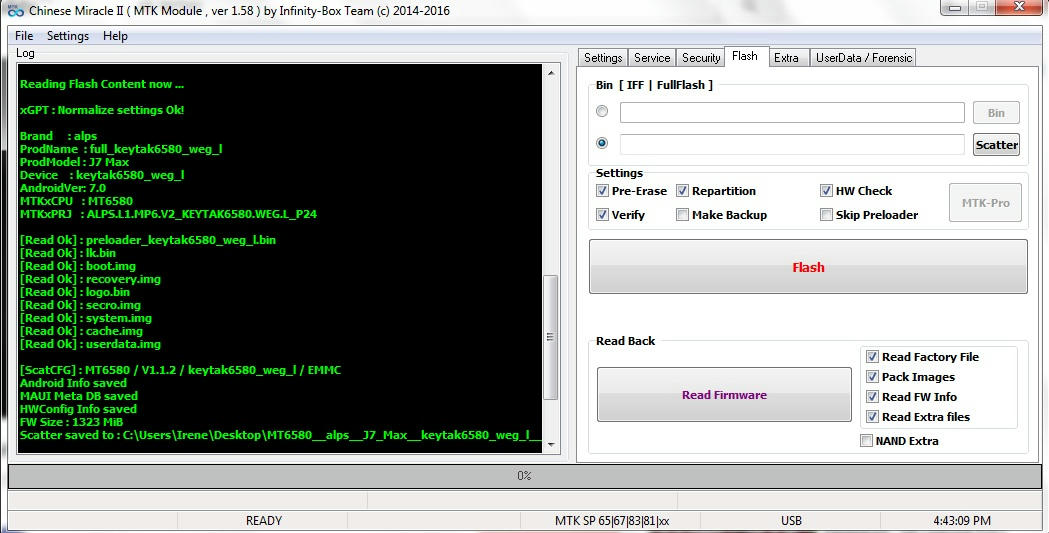Click the MTK-Pro button
Viewport: 1049px width, 533px height.
point(985,203)
